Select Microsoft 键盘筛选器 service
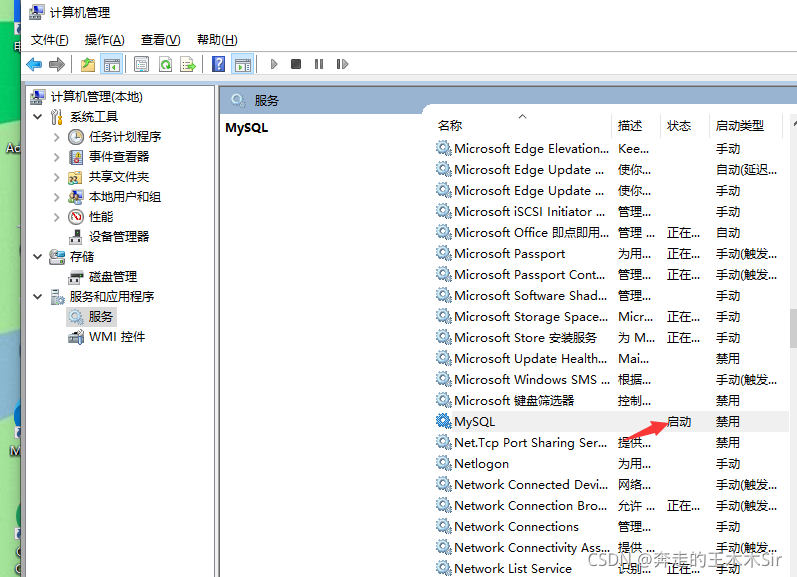797x577 pixels. (611, 401)
